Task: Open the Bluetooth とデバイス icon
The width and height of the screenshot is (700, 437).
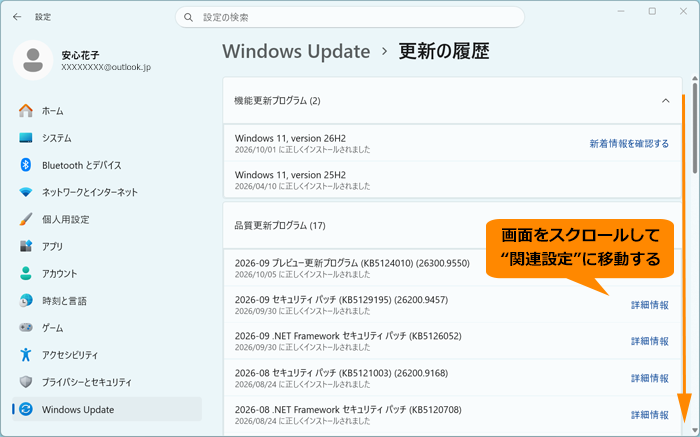Action: tap(26, 165)
